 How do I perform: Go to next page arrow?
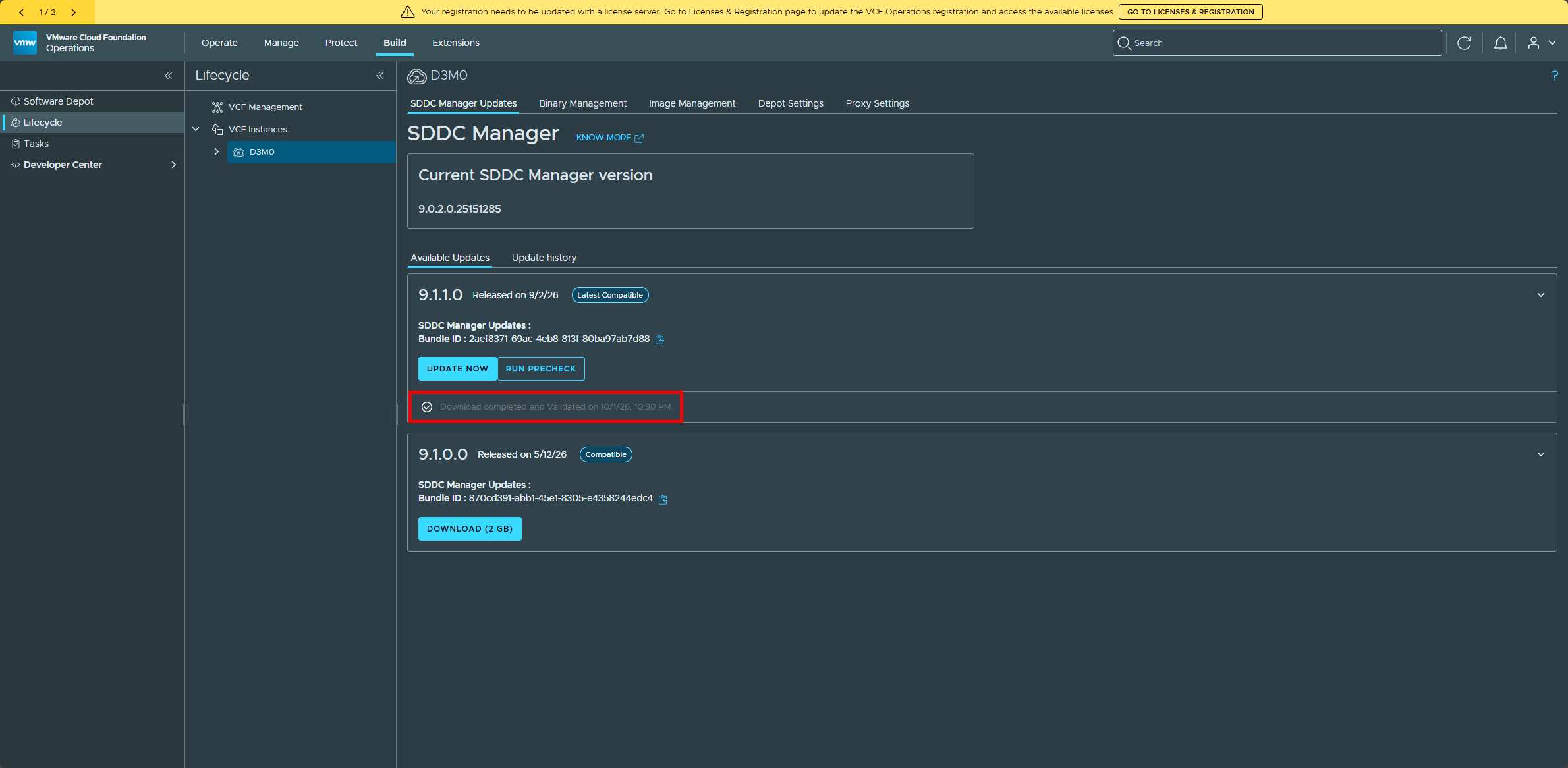[x=74, y=12]
